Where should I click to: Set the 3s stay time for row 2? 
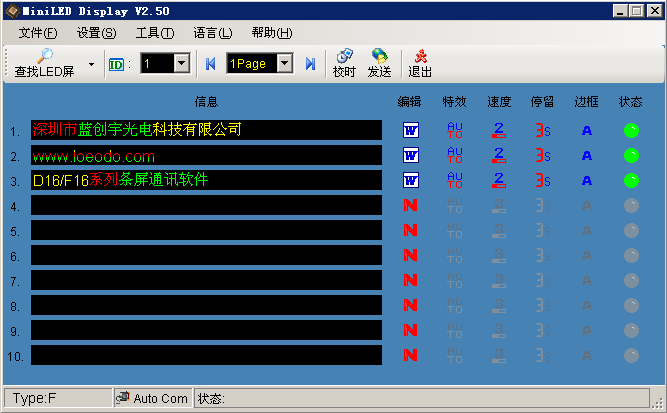click(543, 155)
